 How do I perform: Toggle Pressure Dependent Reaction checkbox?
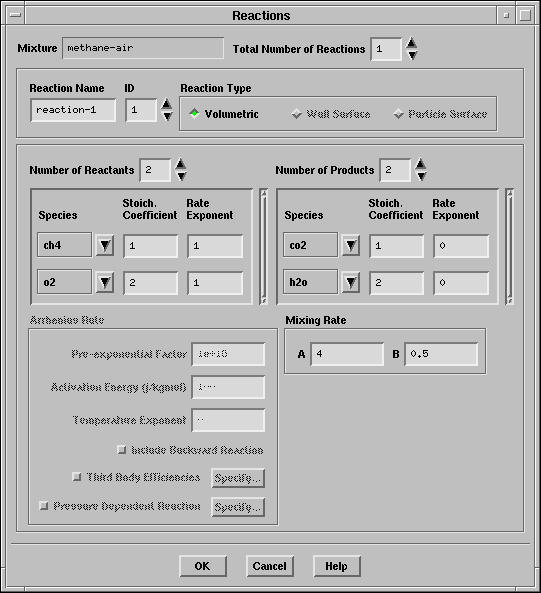[x=43, y=506]
